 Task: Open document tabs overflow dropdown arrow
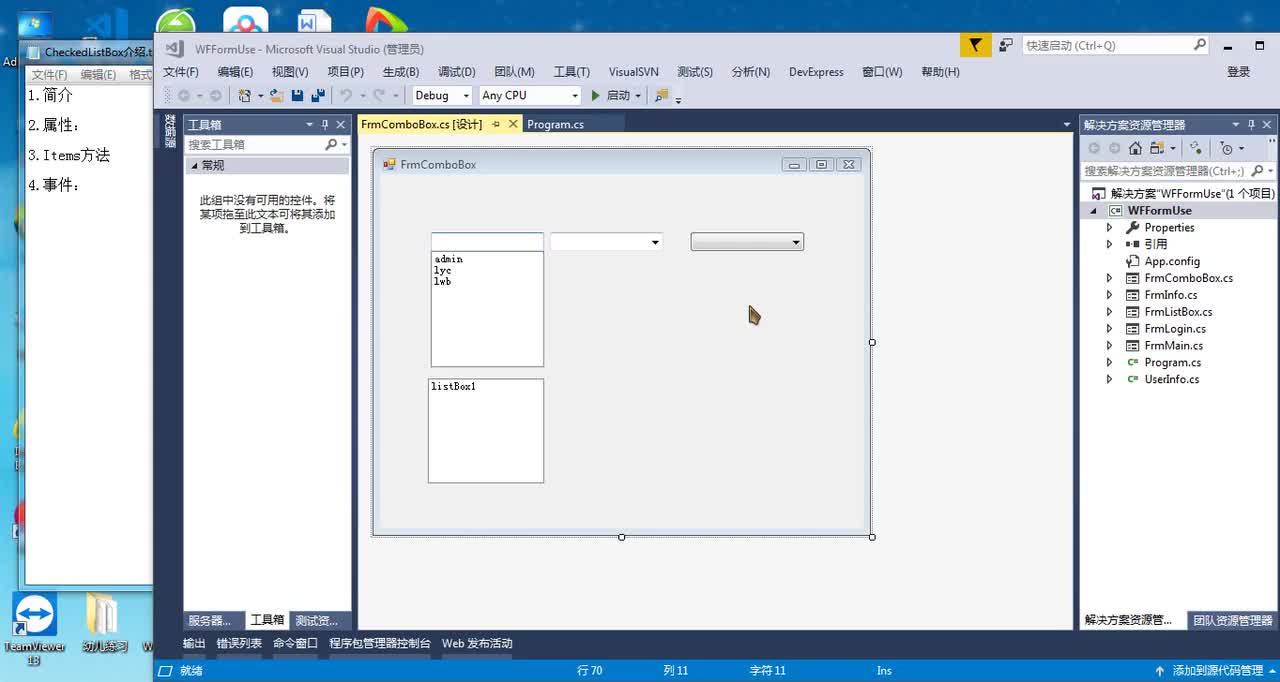[1066, 125]
